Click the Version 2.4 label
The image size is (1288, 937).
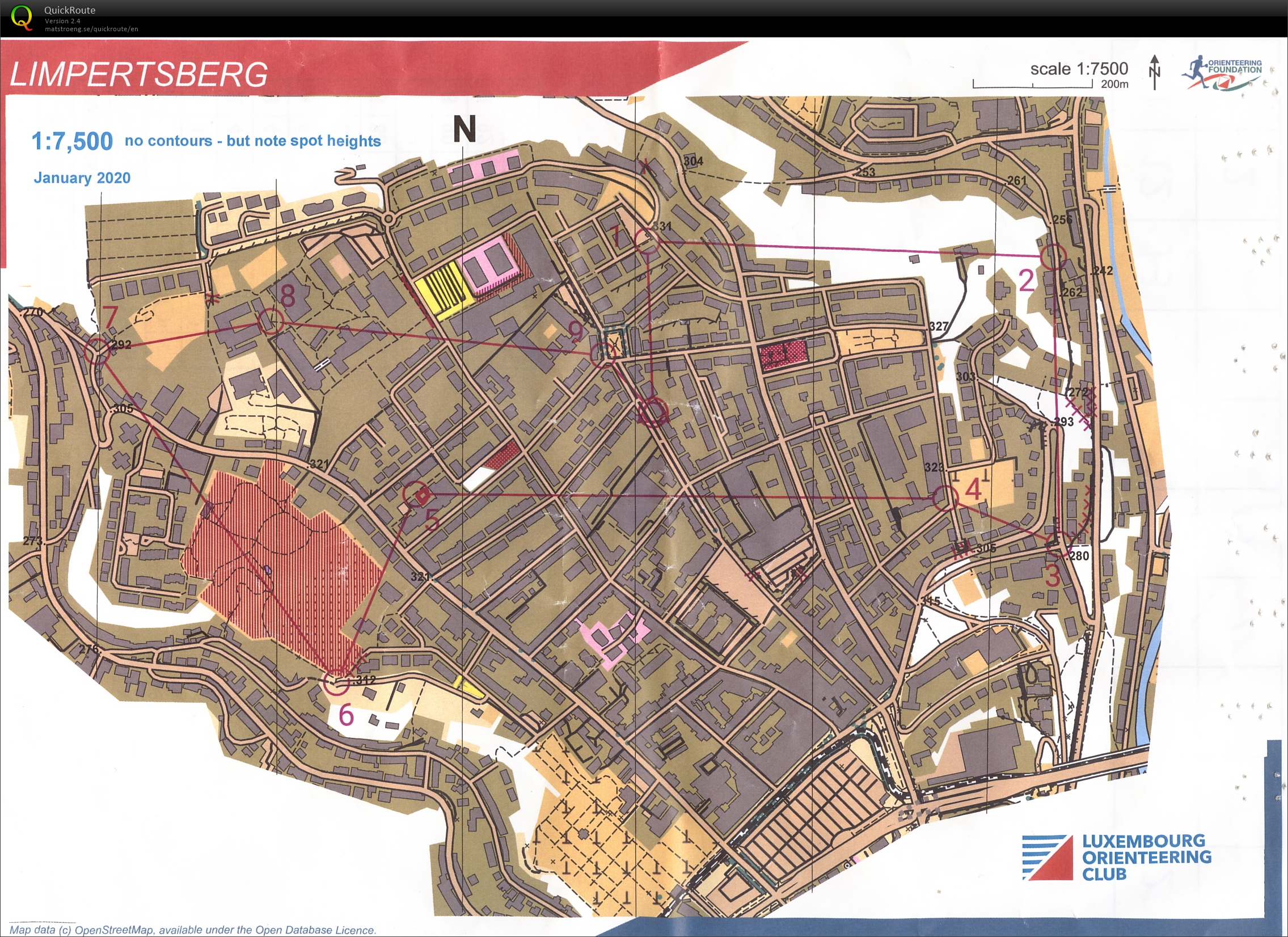tap(62, 21)
